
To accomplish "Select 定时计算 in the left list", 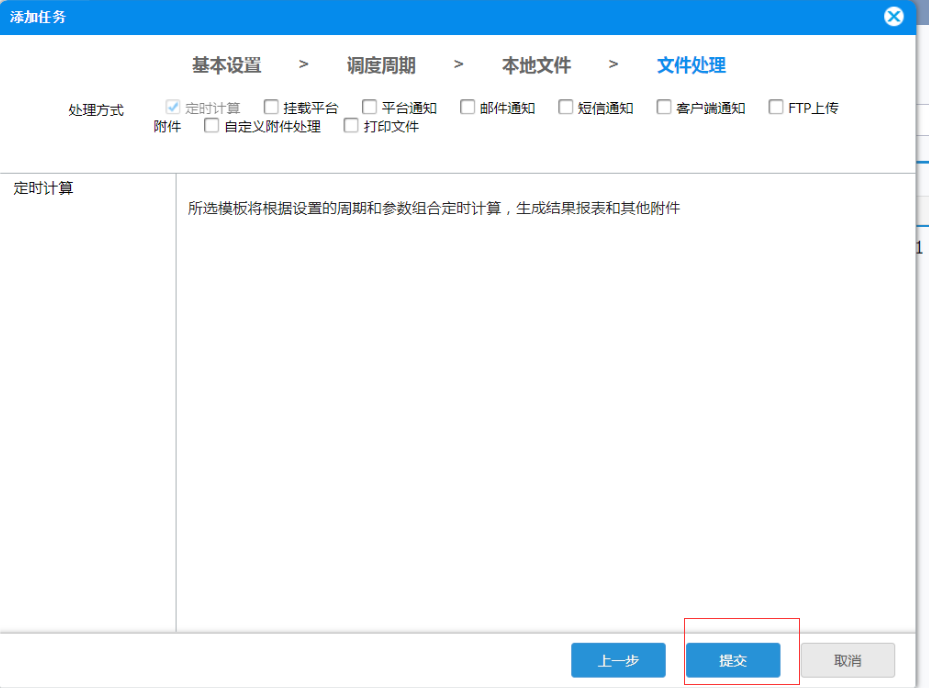I will coord(43,188).
